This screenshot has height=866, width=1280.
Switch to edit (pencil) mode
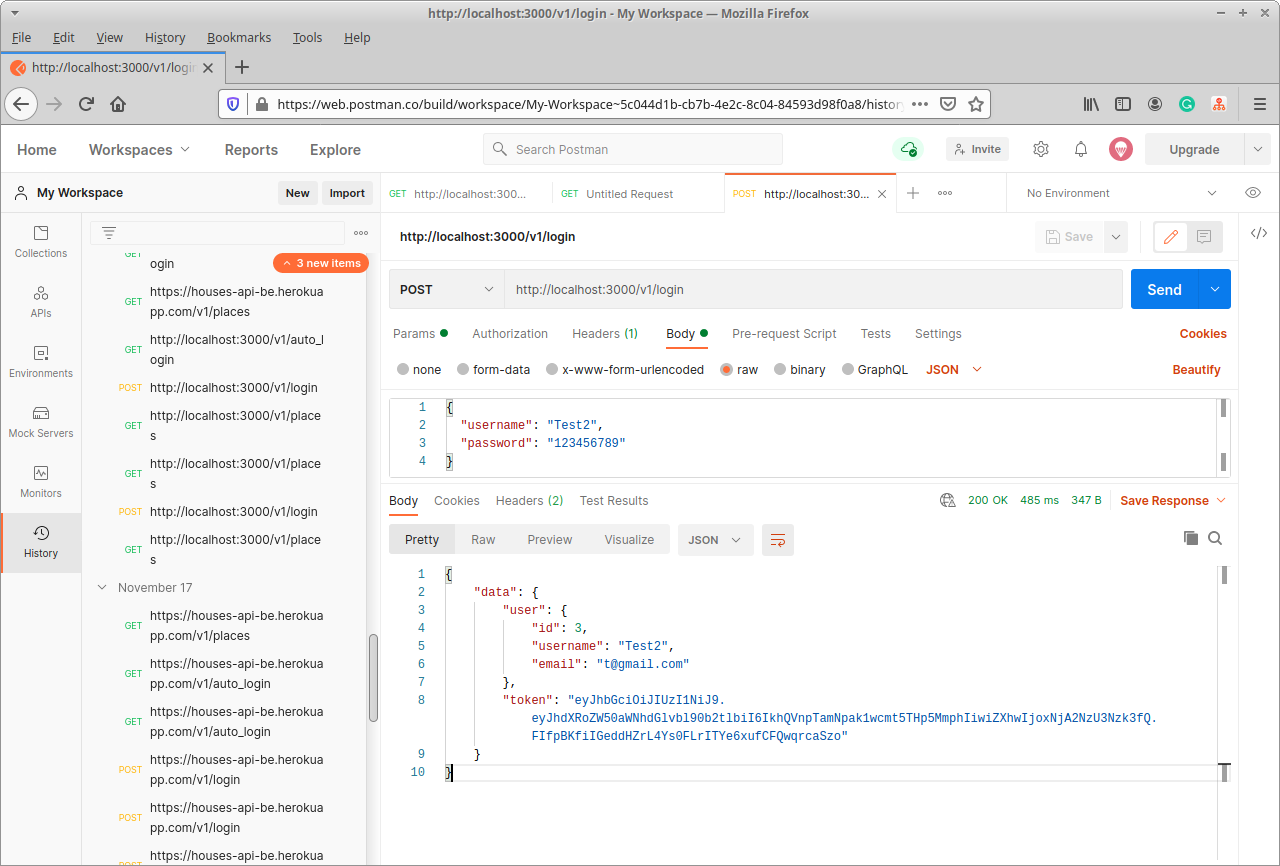click(1170, 237)
